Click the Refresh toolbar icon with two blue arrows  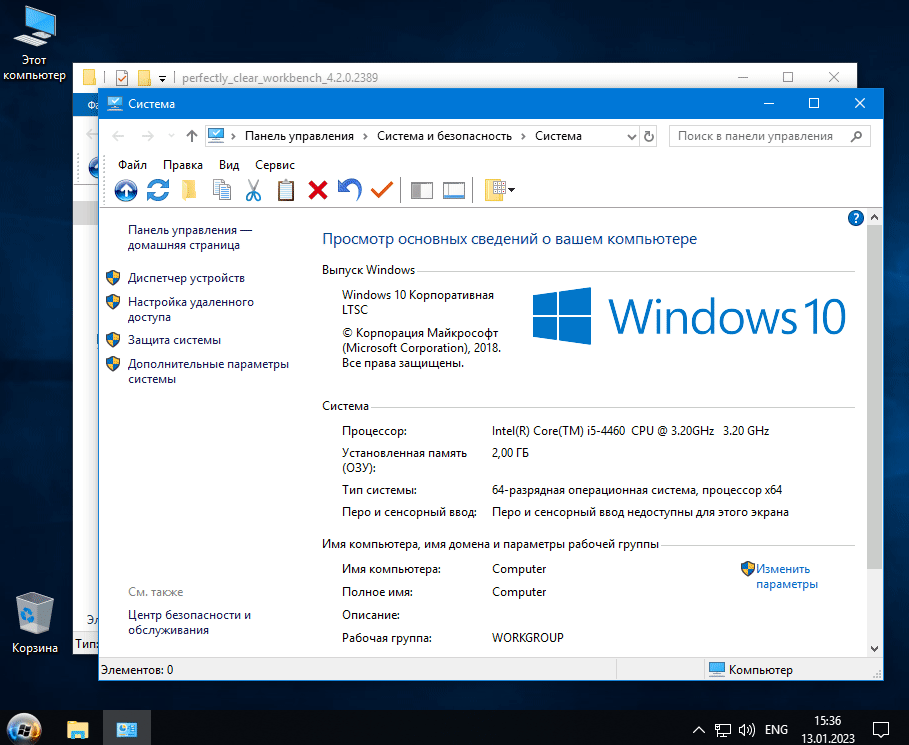[158, 190]
